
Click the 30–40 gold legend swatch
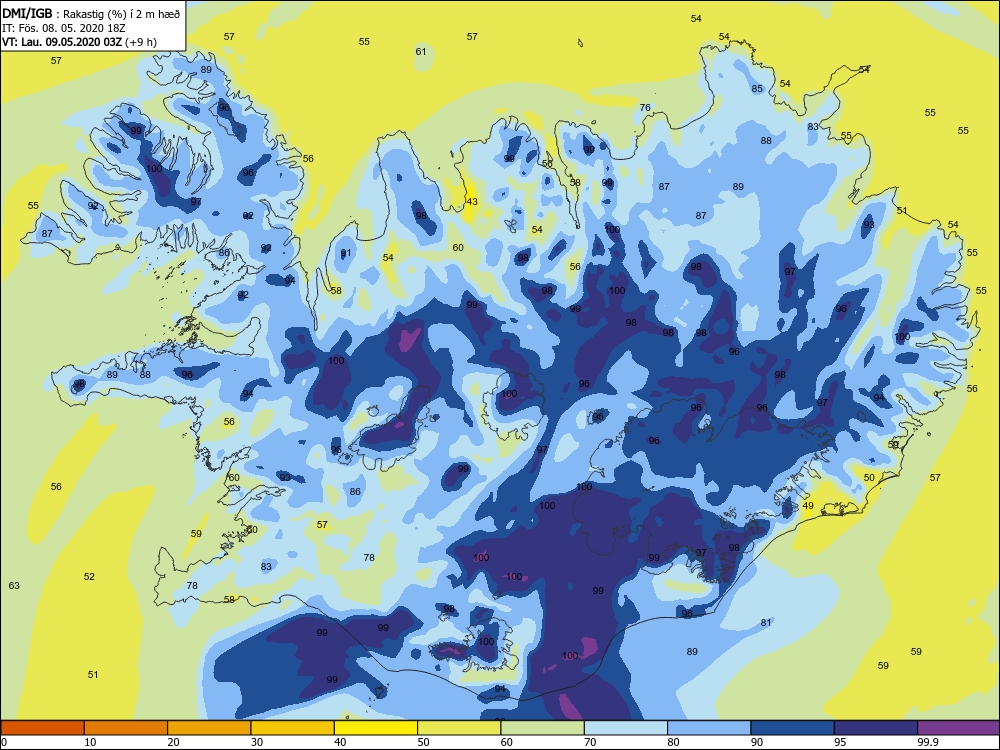point(293,728)
